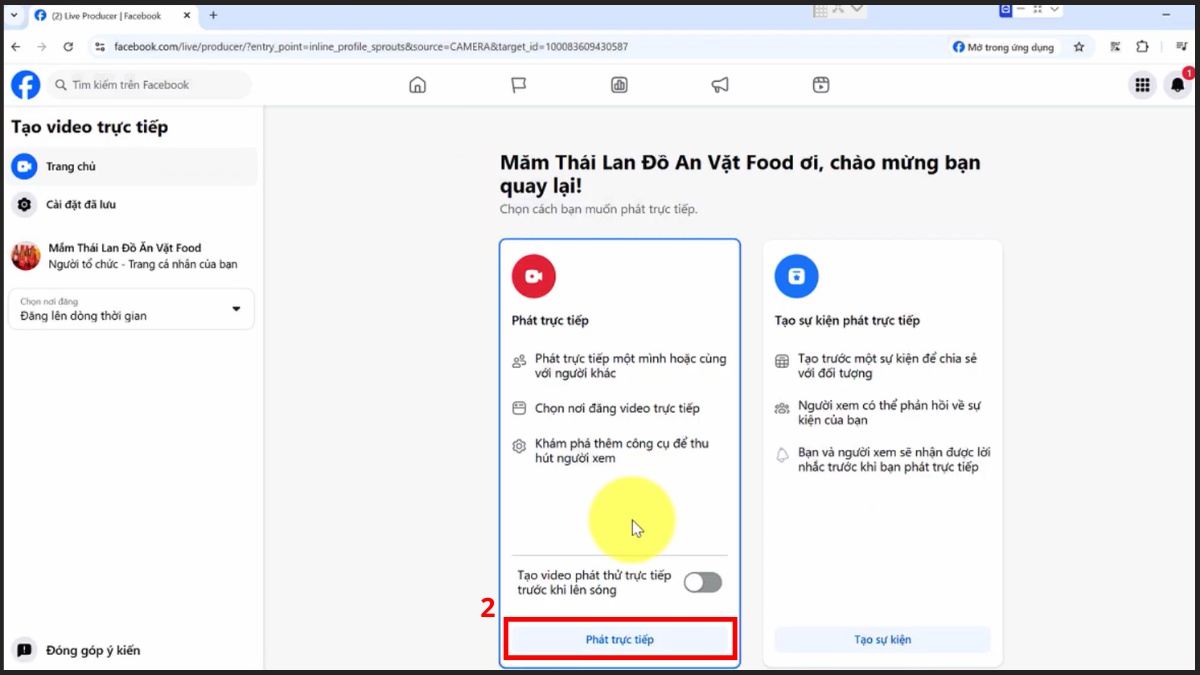Bookmark the page with the star icon

pos(1077,46)
